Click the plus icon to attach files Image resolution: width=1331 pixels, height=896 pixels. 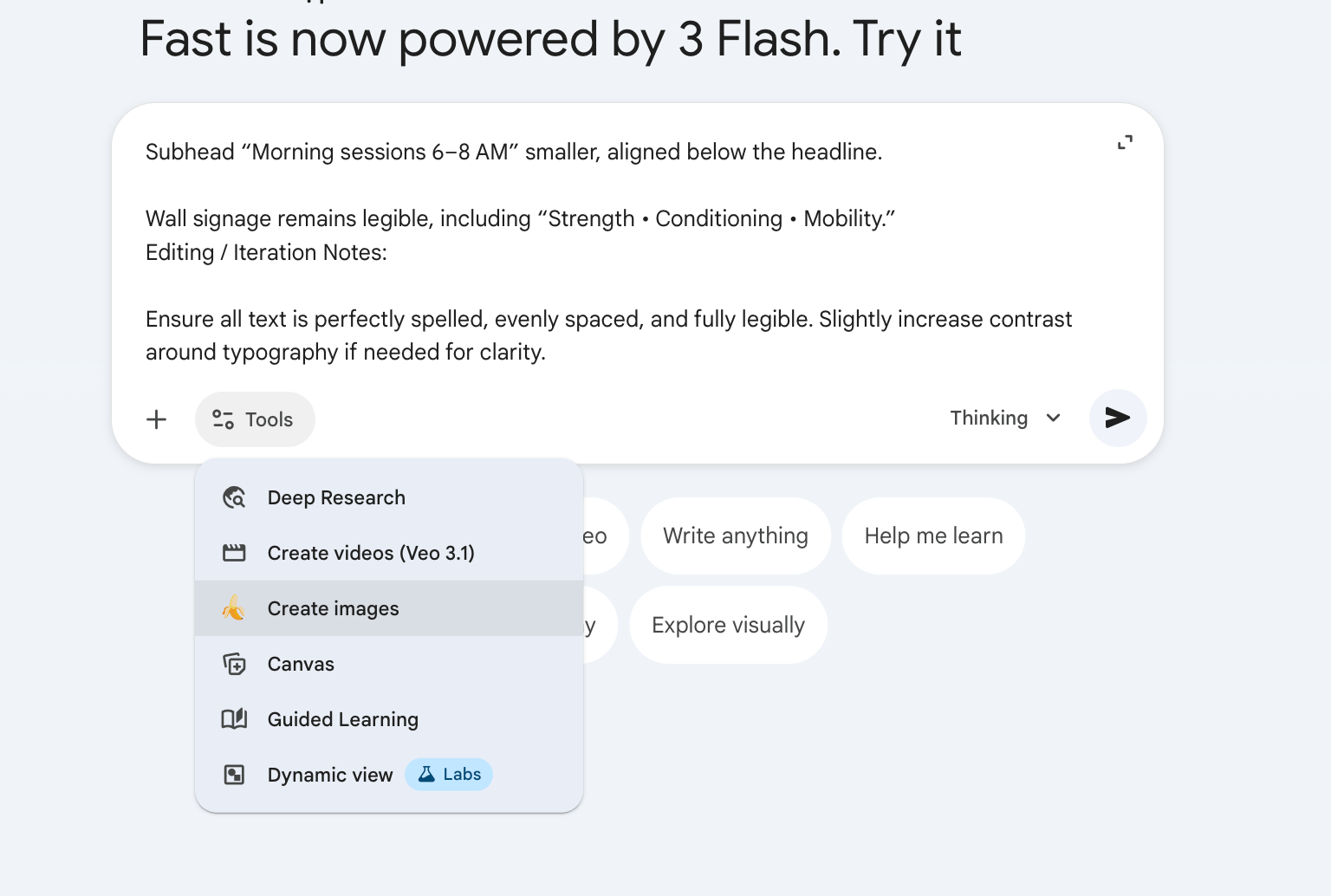156,419
